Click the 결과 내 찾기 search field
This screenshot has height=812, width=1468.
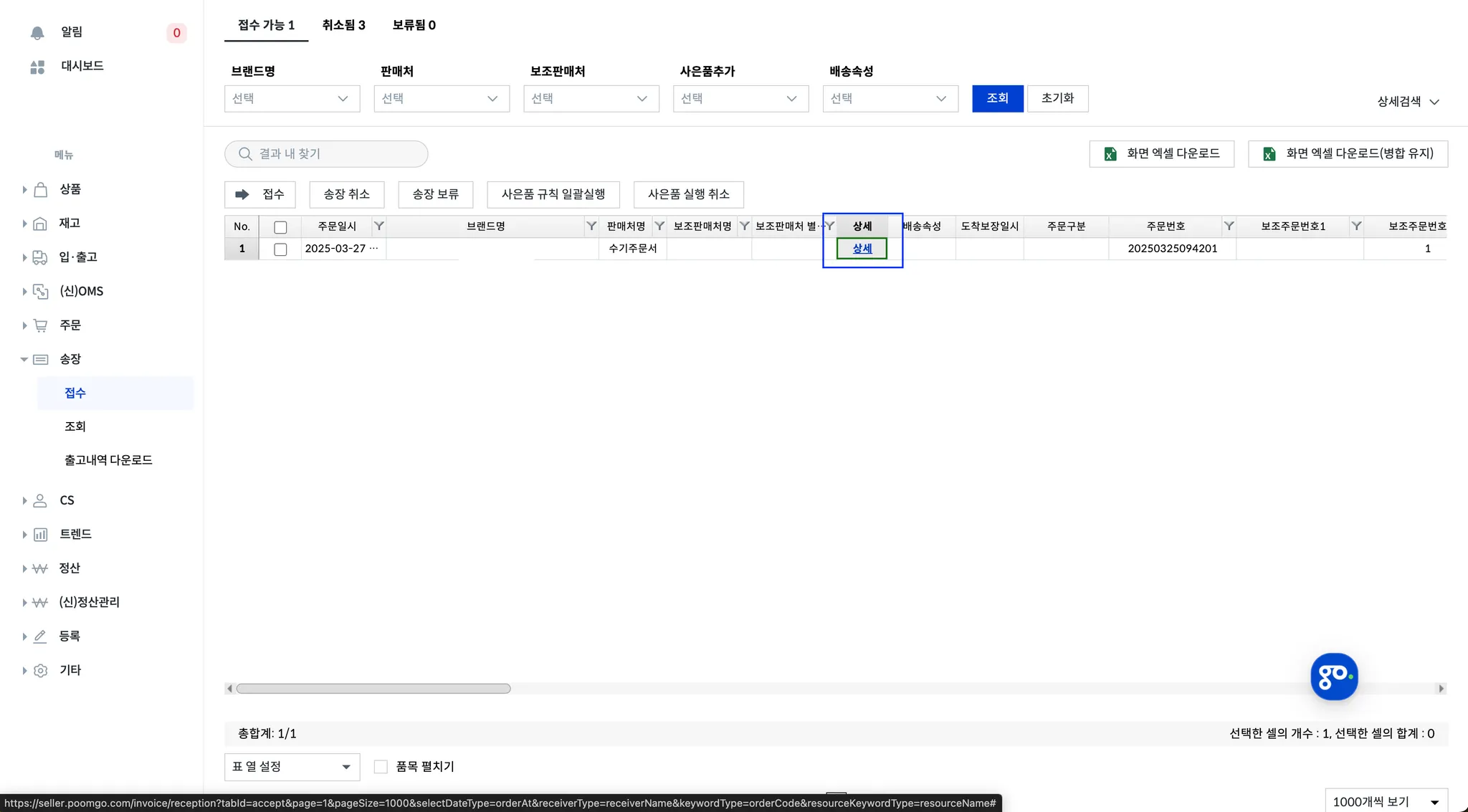[326, 154]
